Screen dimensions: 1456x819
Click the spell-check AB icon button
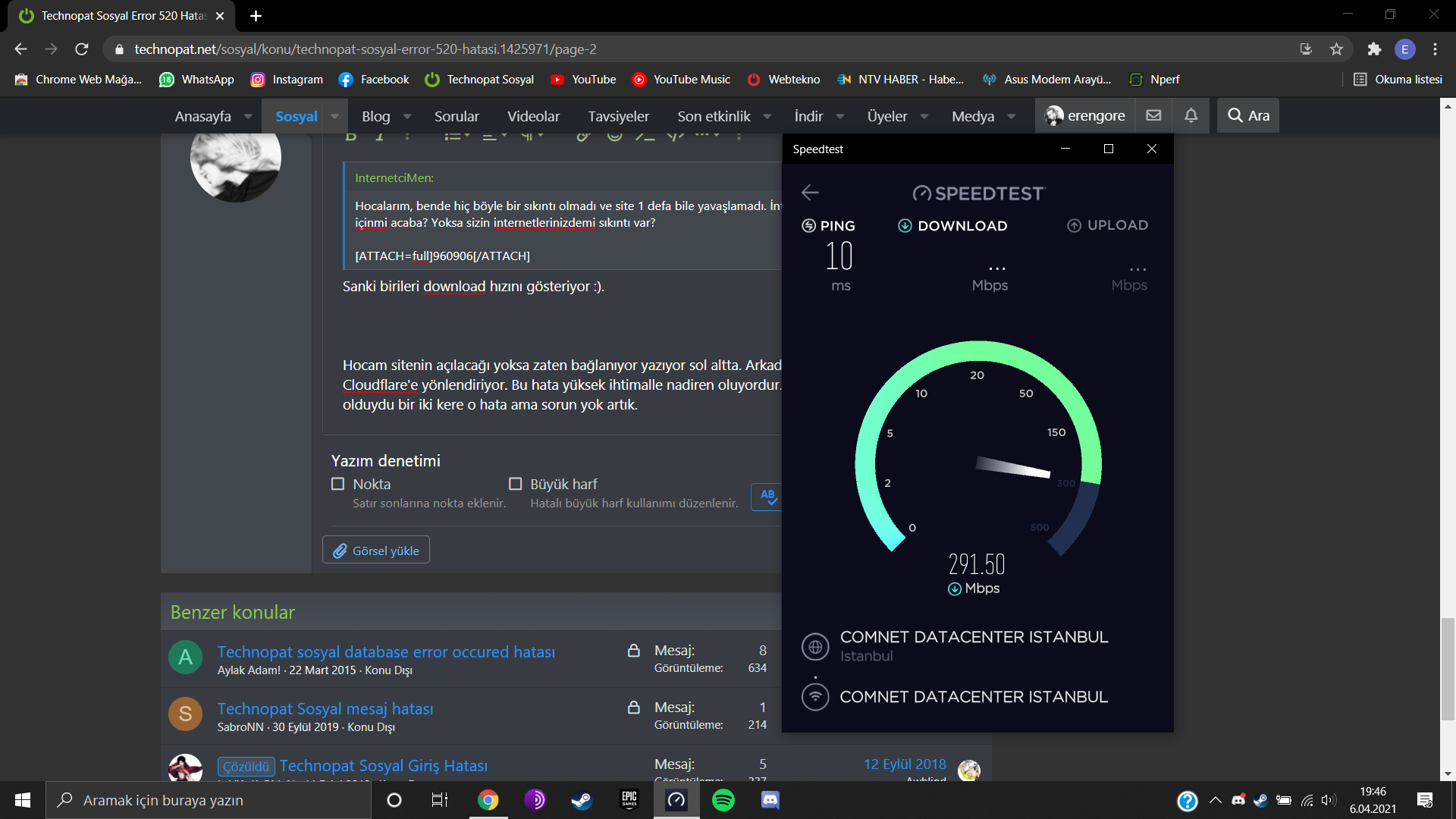(x=767, y=497)
